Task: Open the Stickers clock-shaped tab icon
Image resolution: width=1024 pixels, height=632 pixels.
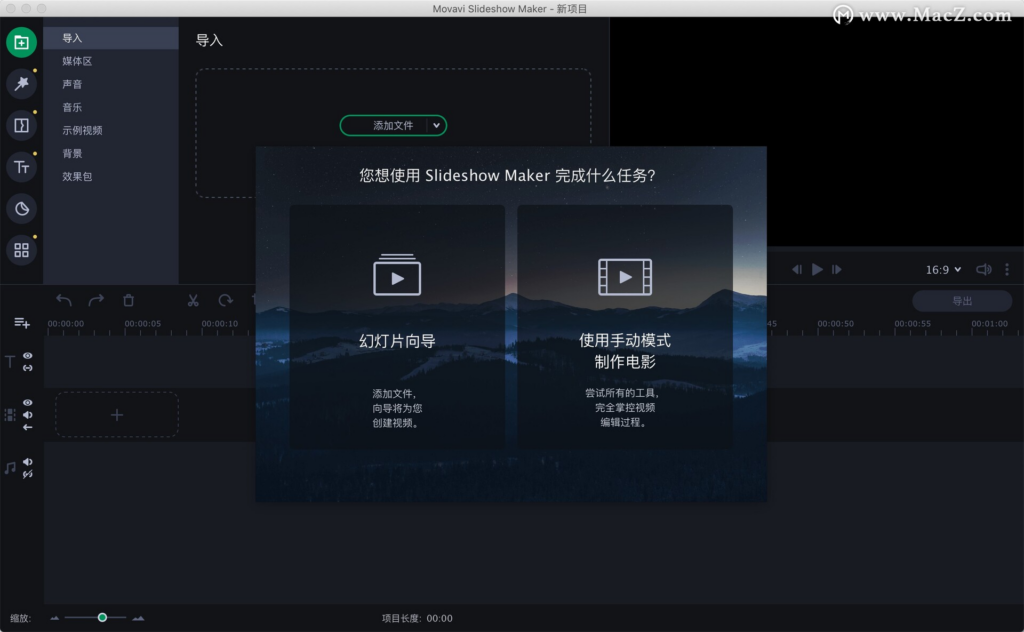Action: (22, 209)
